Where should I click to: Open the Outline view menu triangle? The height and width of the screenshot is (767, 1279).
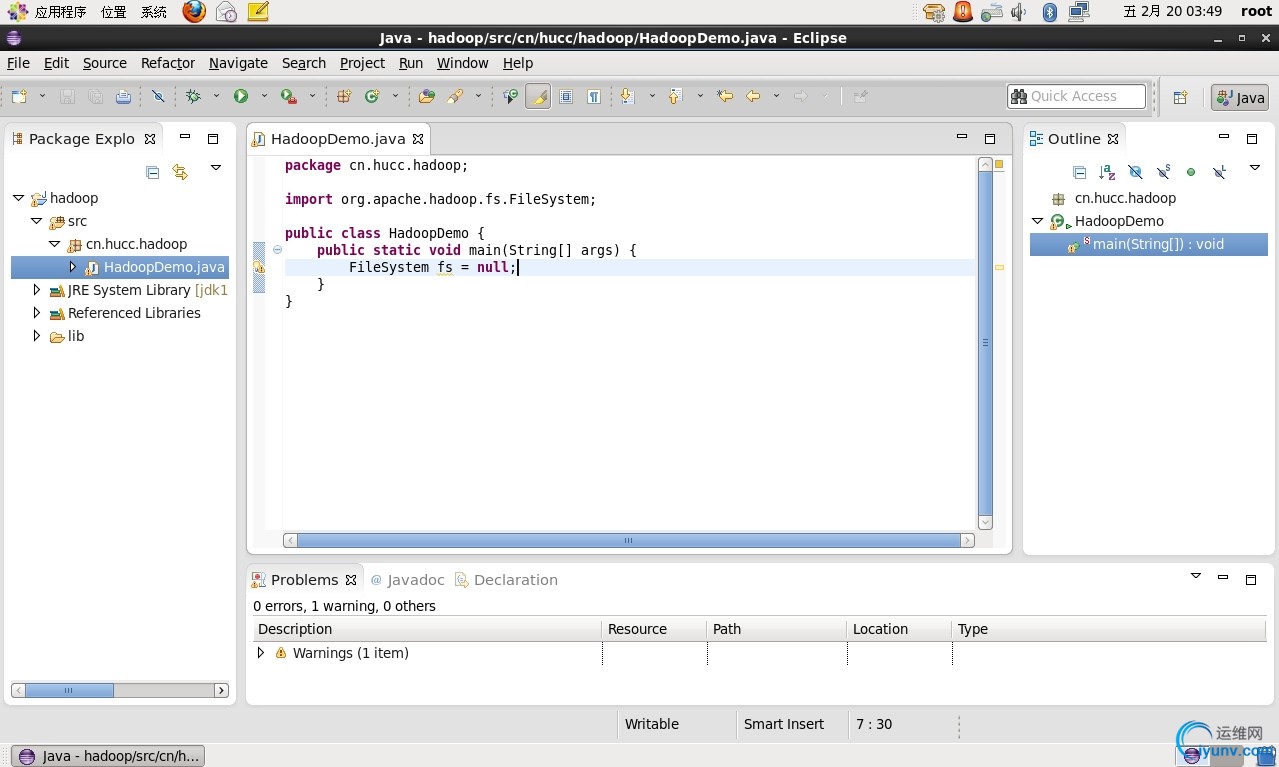(1255, 168)
